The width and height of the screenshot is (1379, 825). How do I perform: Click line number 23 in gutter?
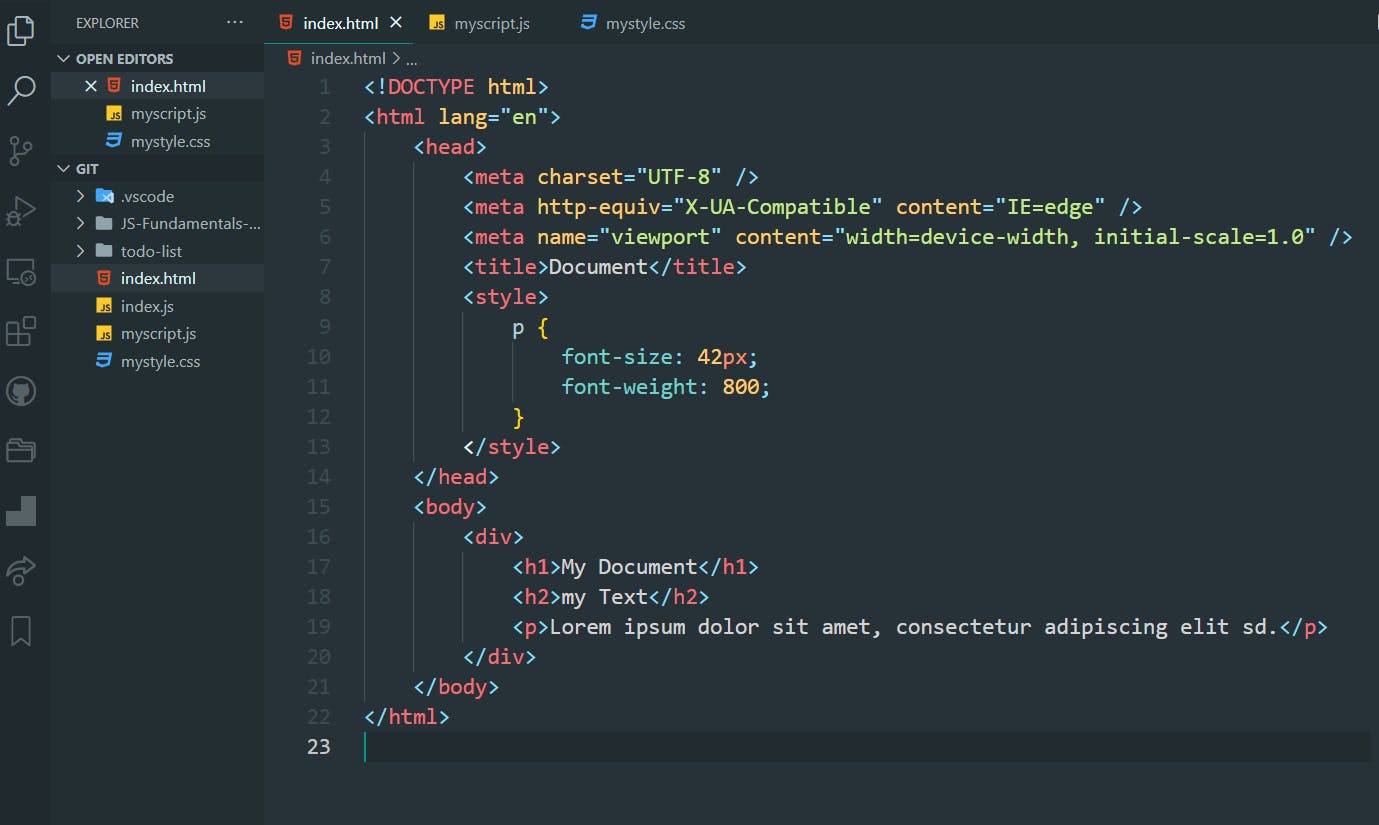coord(318,747)
